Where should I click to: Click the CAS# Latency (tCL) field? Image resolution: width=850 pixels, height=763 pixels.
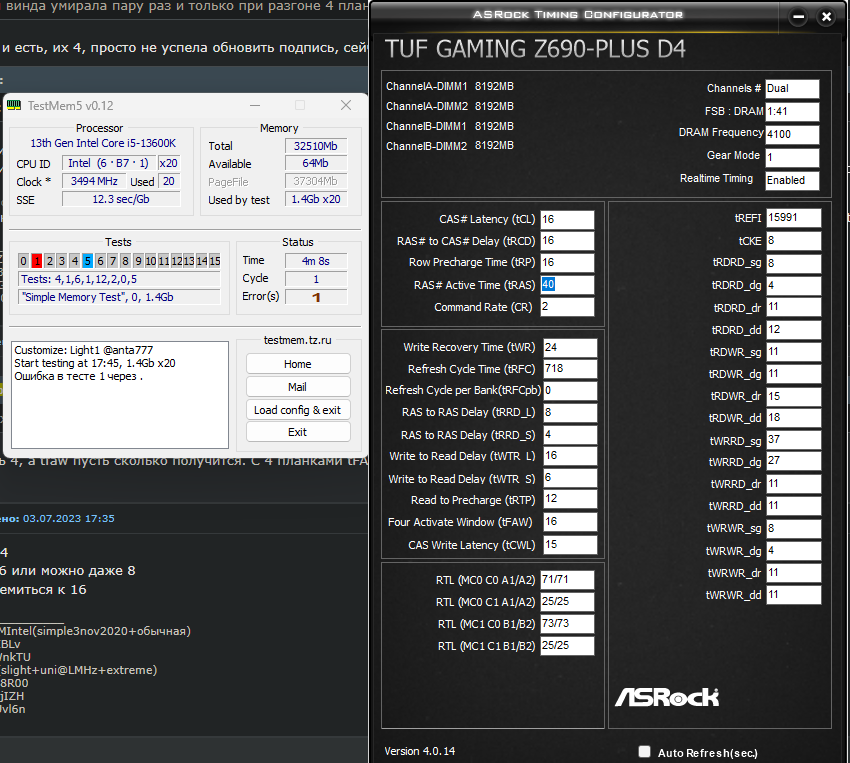567,219
